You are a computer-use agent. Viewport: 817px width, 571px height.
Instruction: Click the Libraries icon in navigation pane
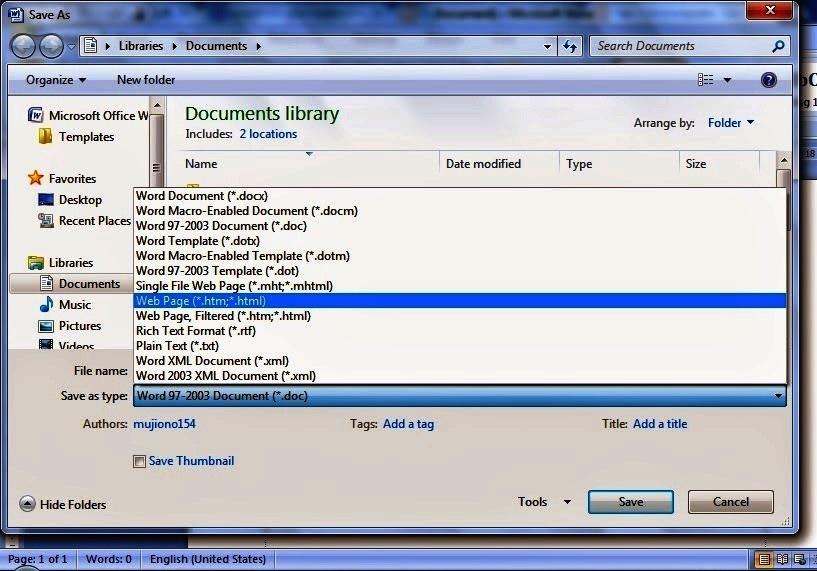pos(35,263)
